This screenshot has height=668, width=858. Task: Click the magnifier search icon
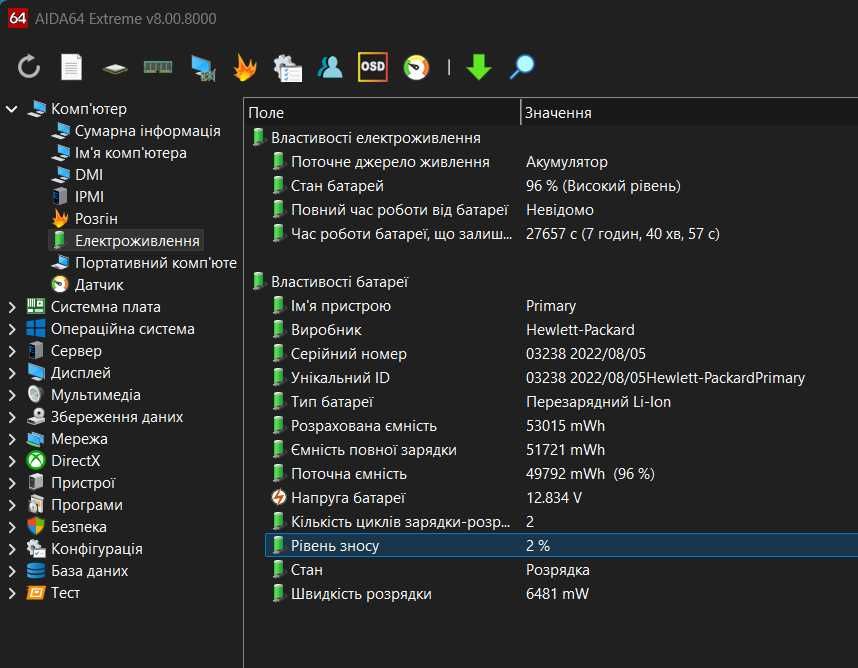522,67
